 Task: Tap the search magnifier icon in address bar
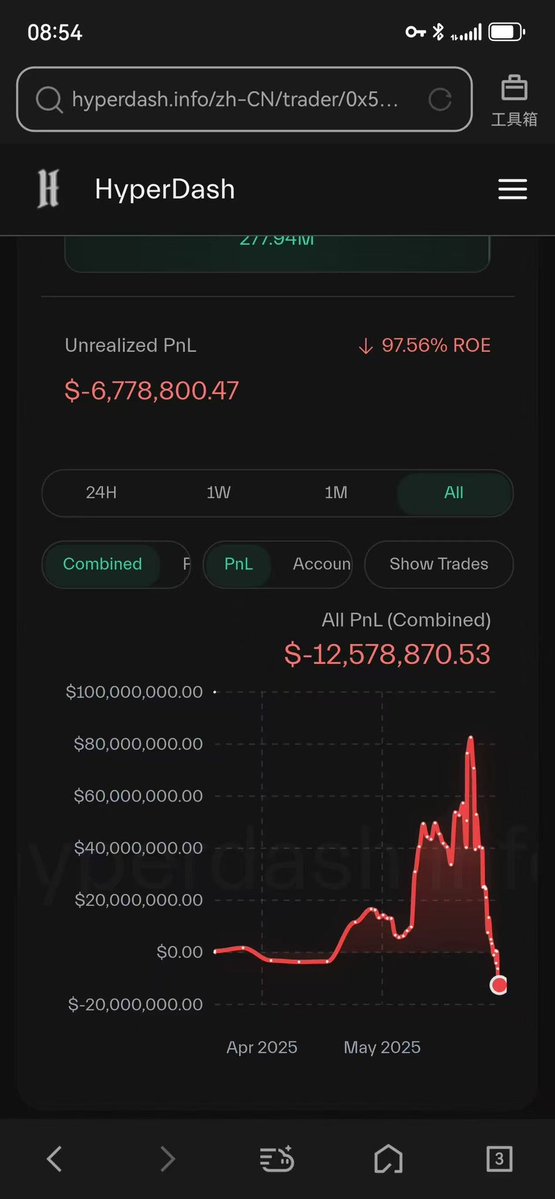click(x=49, y=99)
